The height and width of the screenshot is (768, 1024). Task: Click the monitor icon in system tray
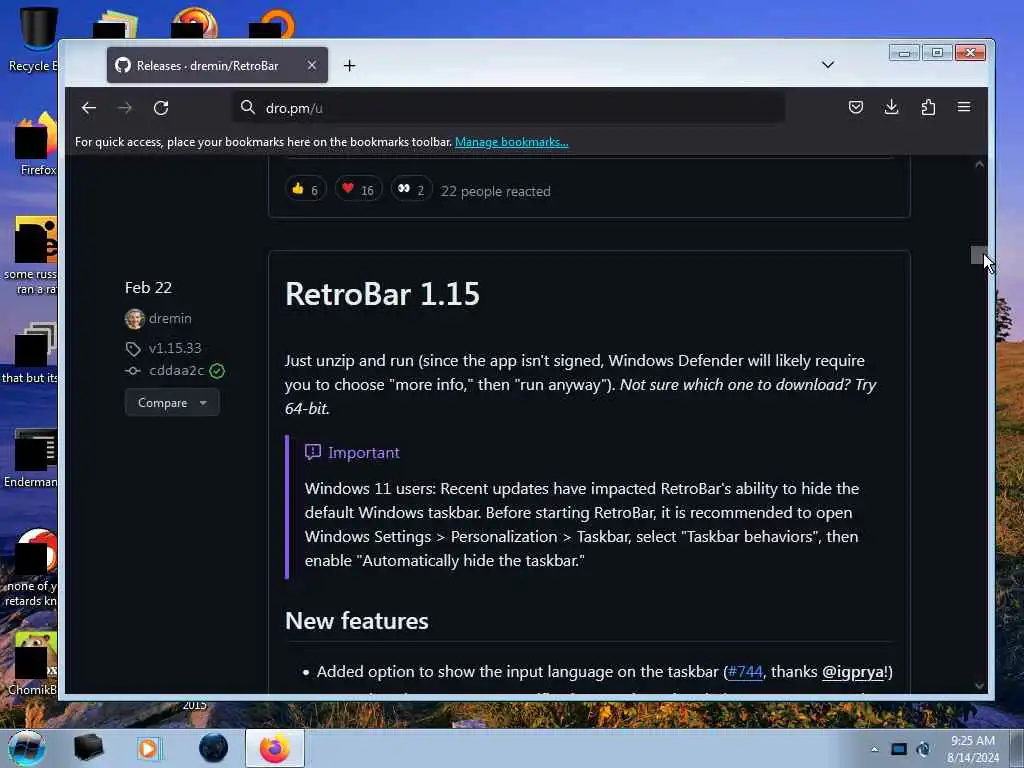coord(899,749)
